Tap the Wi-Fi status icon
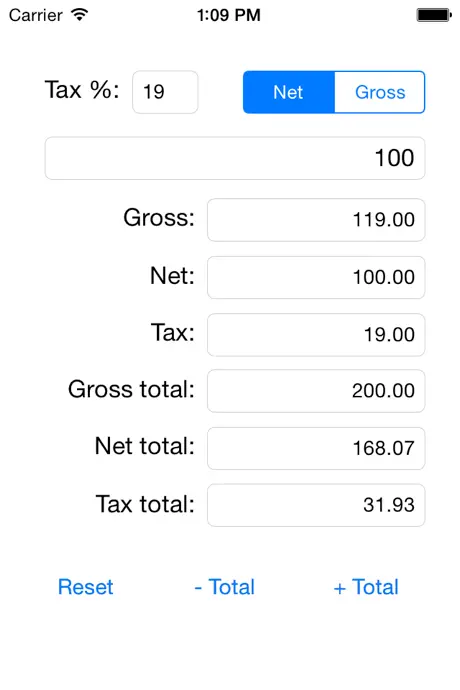 (80, 15)
